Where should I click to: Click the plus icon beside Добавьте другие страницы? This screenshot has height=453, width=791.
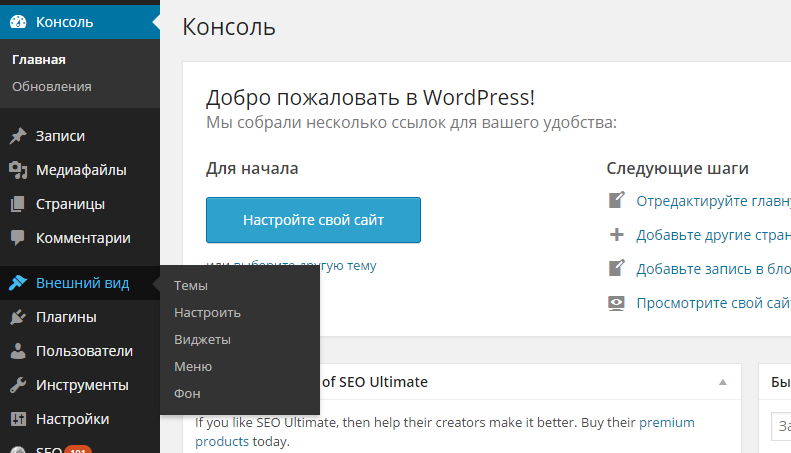616,235
